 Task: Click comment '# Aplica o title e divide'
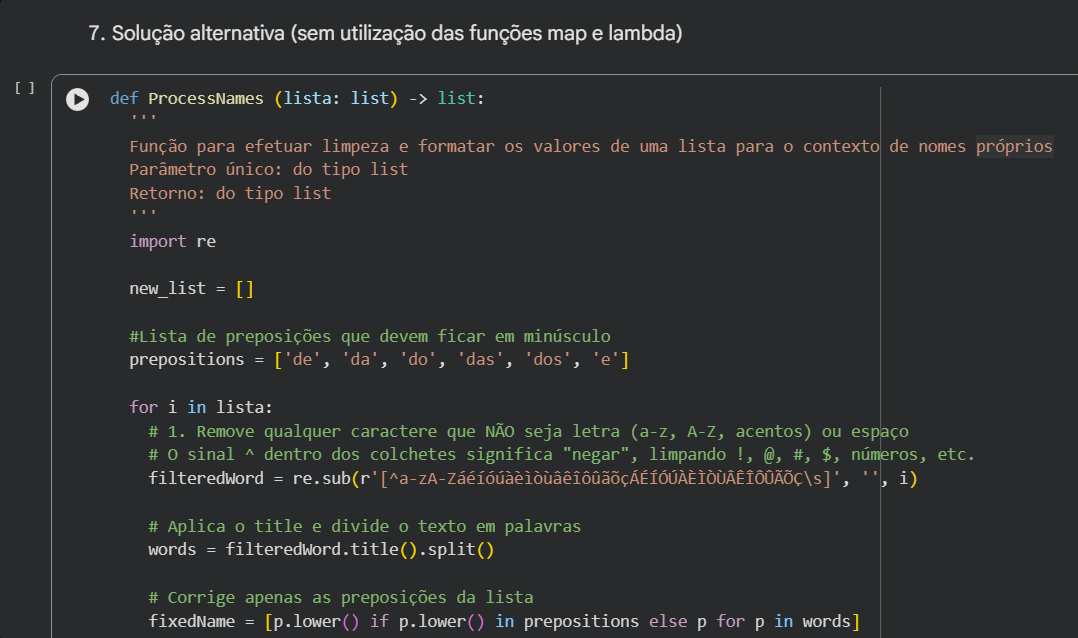(364, 527)
